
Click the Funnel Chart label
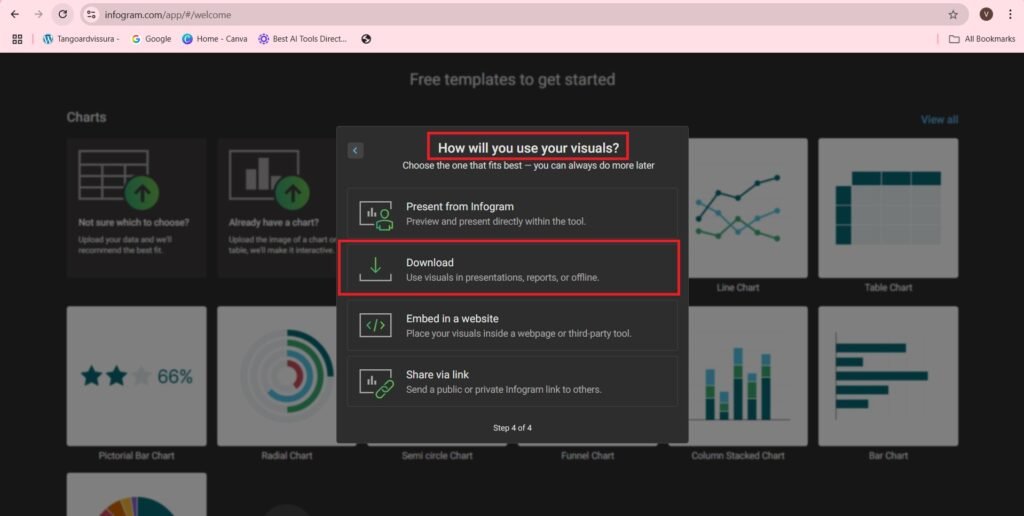(587, 455)
